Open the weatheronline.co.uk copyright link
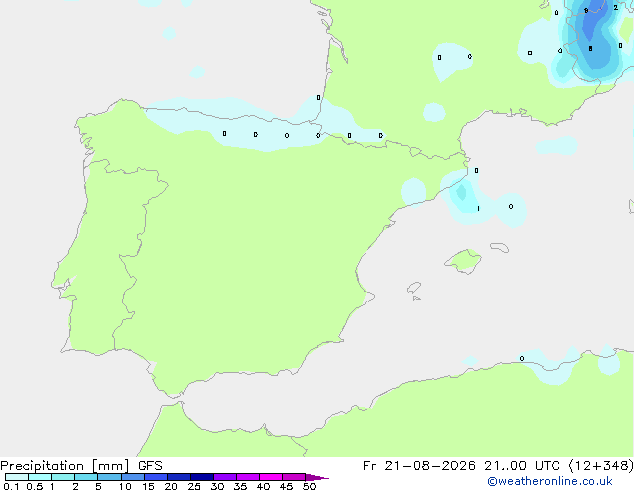Image resolution: width=634 pixels, height=490 pixels. coord(549,481)
